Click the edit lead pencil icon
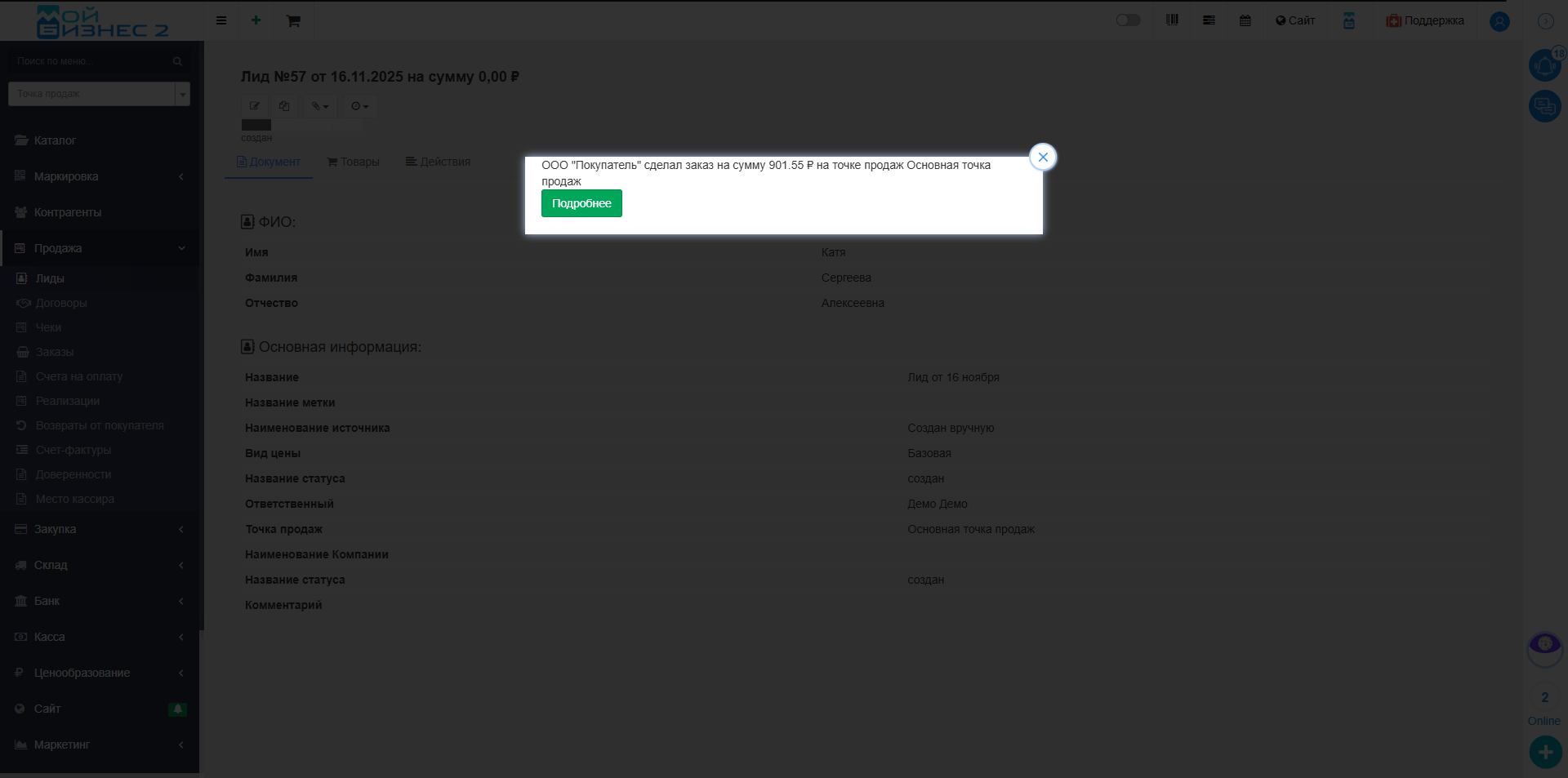 [255, 106]
